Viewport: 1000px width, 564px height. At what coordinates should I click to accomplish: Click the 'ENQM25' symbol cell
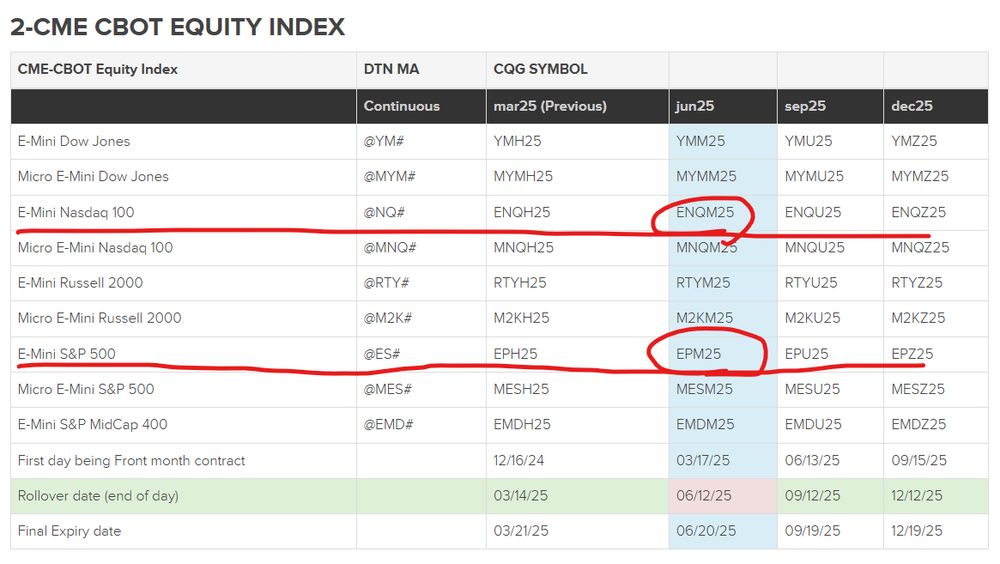point(705,212)
